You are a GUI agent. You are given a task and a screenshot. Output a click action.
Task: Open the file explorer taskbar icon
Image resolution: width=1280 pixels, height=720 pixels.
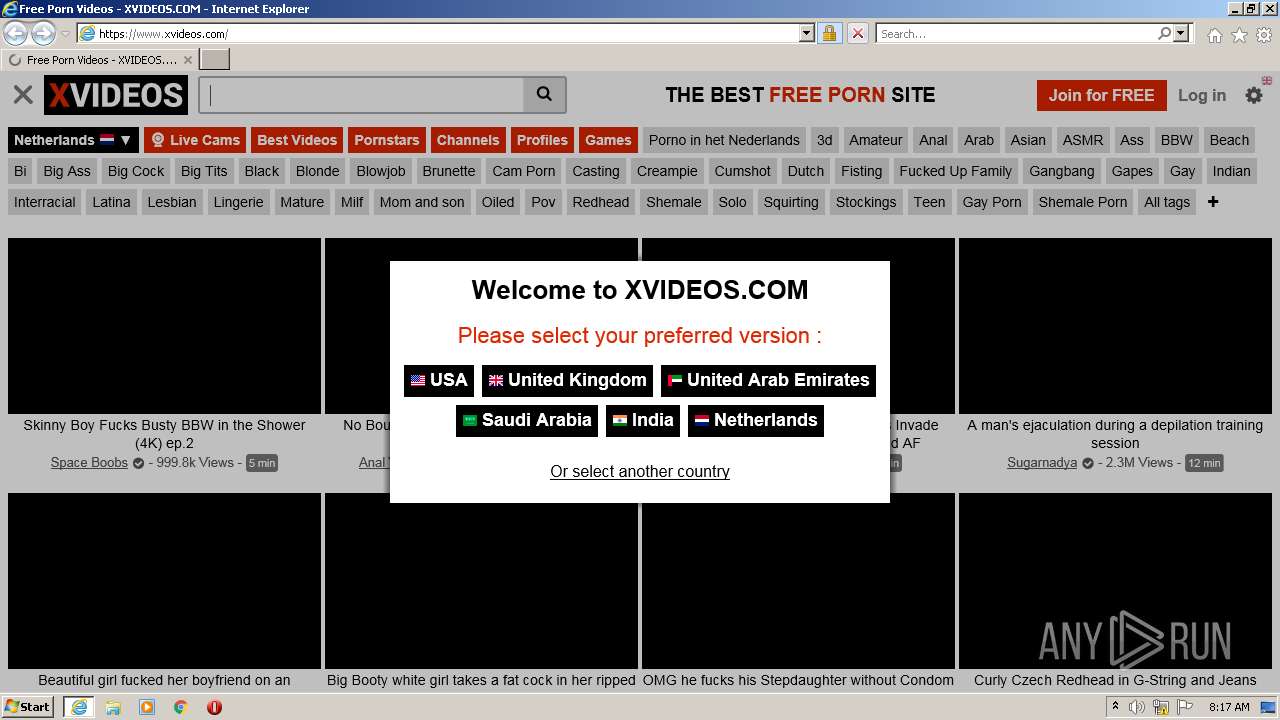(x=113, y=707)
